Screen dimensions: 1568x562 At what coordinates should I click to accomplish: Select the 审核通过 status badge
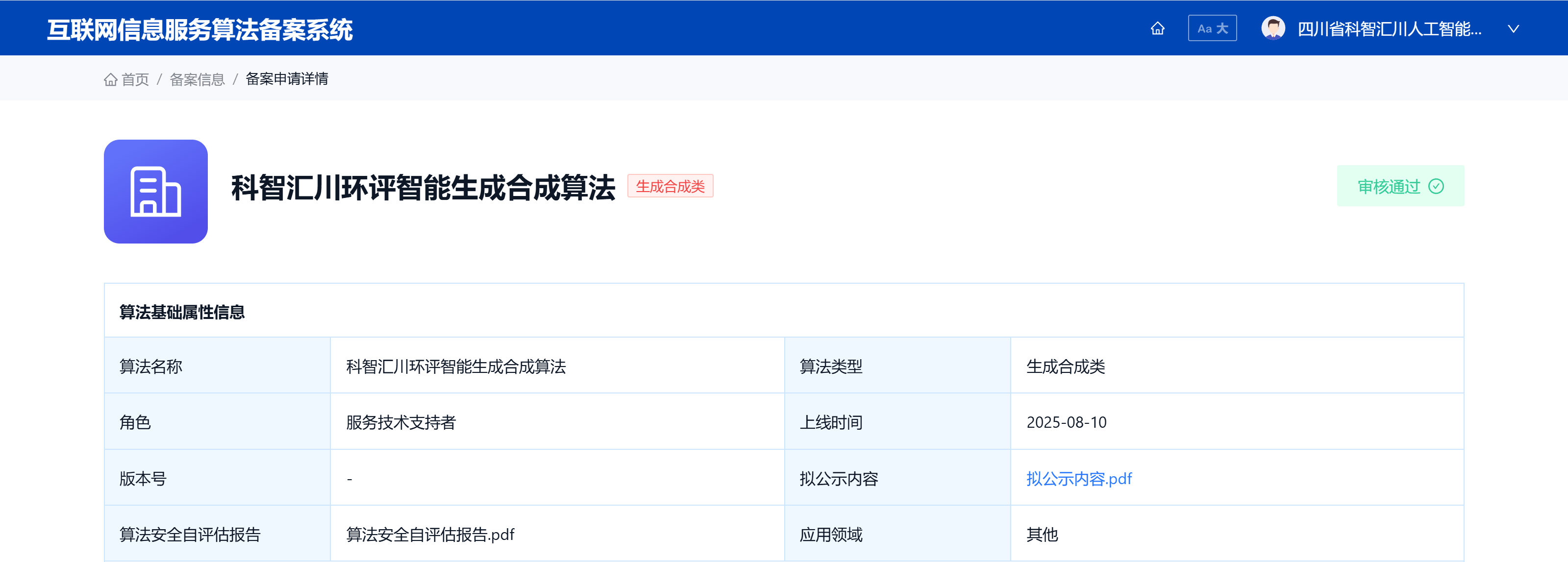1400,186
